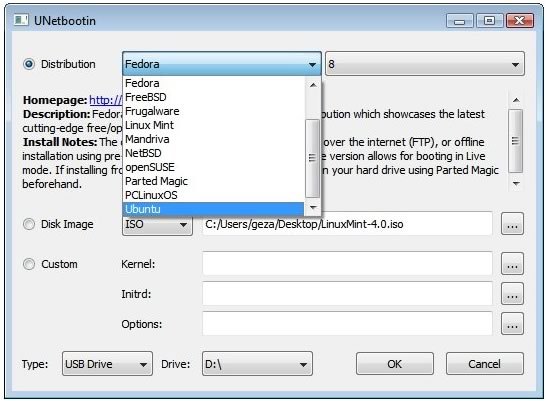Image resolution: width=547 pixels, height=401 pixels.
Task: Open the version dropdown showing 8
Action: point(425,64)
